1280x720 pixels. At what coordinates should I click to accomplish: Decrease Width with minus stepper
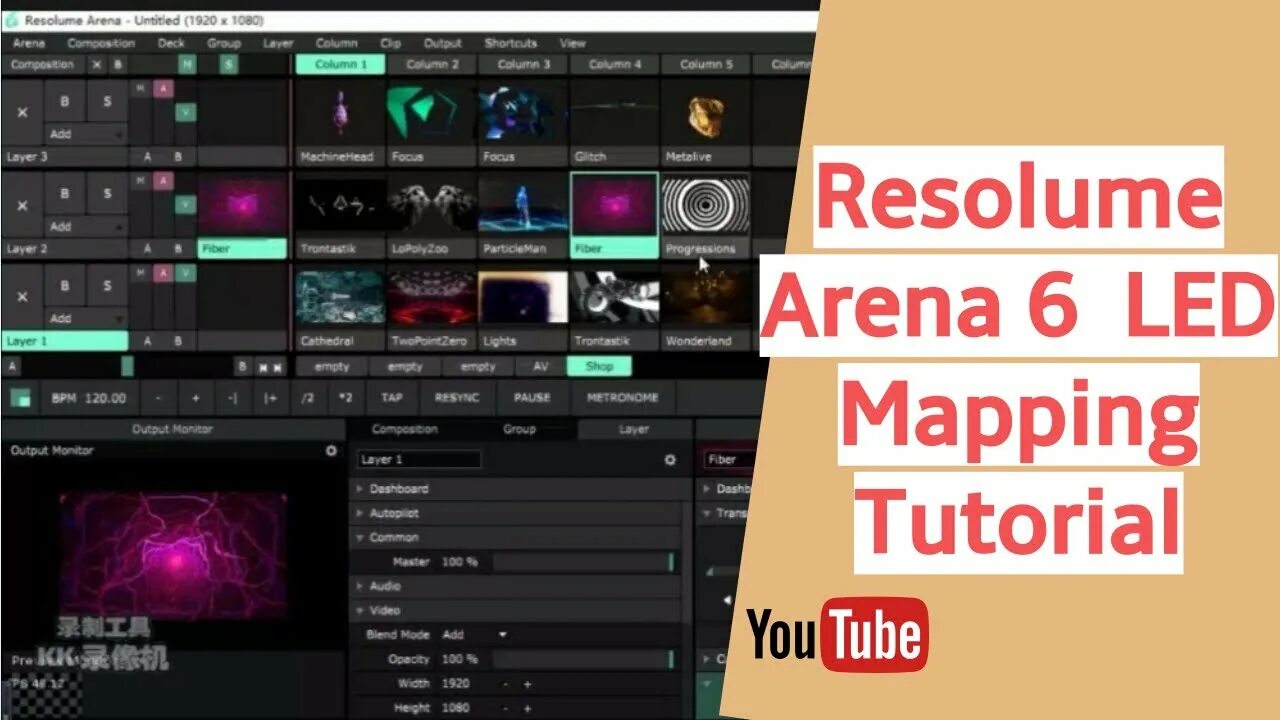pos(506,684)
